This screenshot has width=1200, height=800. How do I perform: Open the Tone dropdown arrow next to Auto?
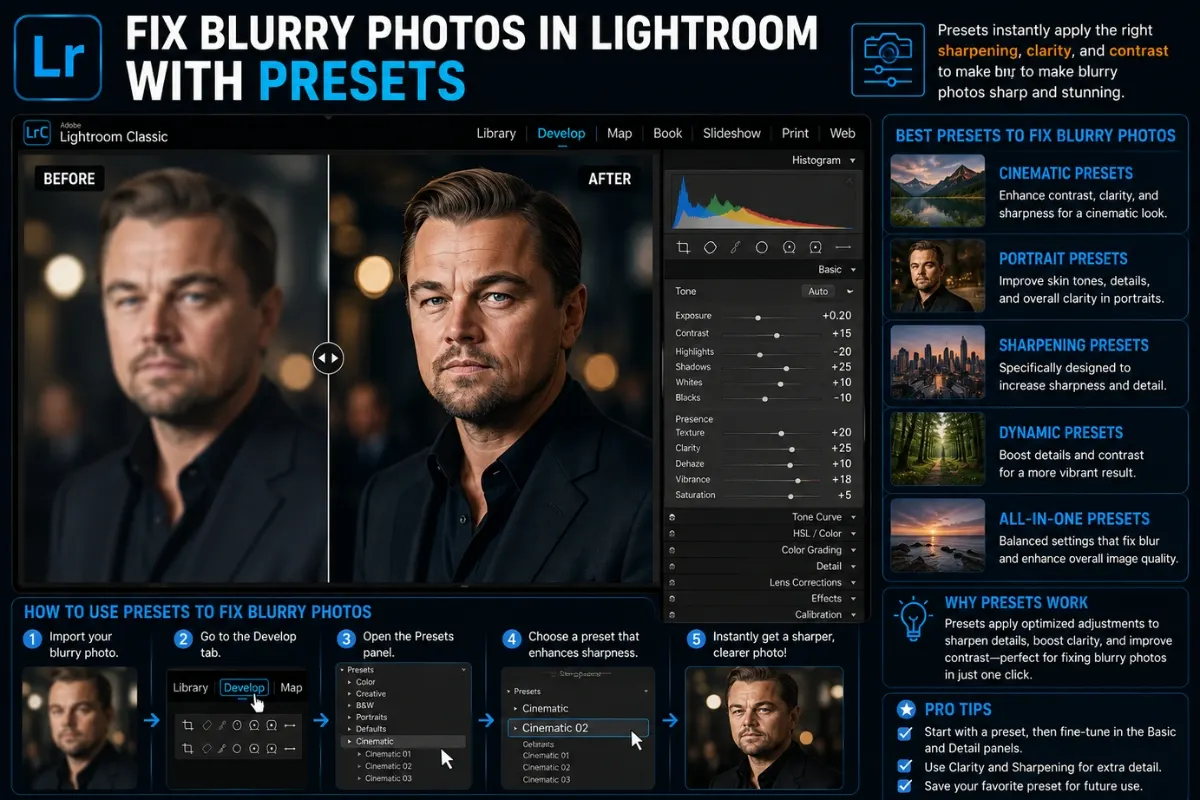[x=850, y=291]
